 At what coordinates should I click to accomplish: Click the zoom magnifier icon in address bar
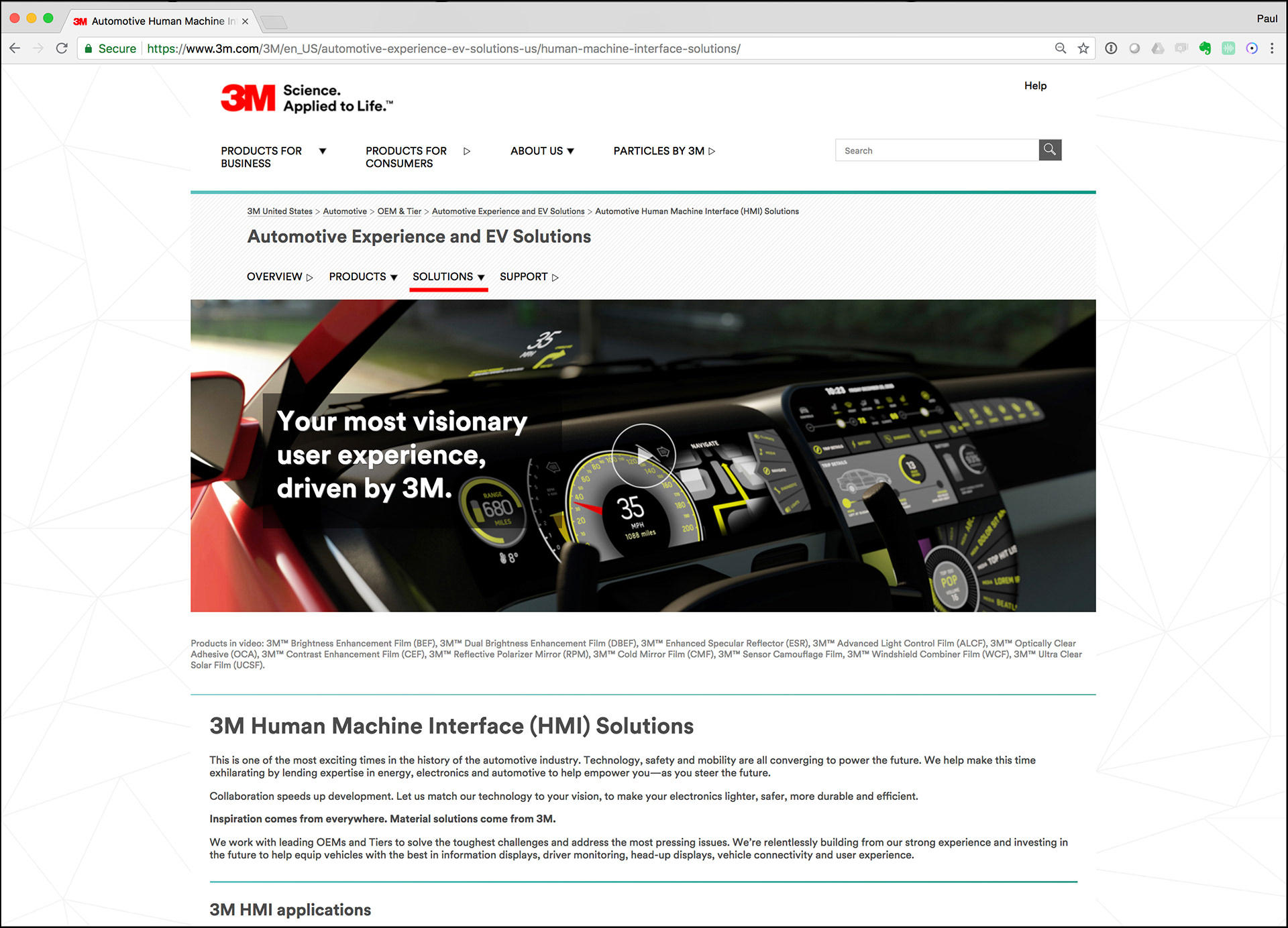(x=1061, y=48)
